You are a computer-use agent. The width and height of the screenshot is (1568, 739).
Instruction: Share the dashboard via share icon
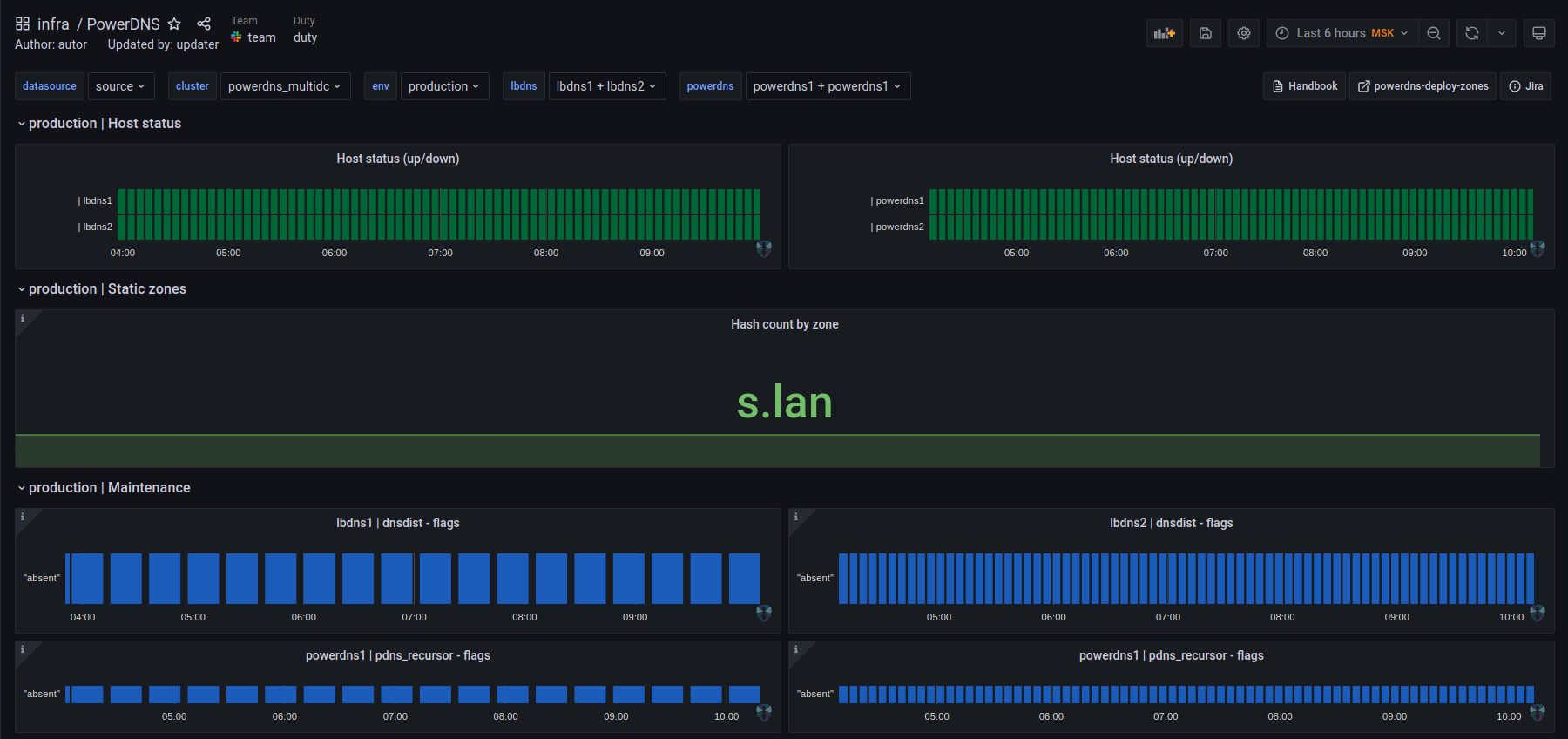204,24
